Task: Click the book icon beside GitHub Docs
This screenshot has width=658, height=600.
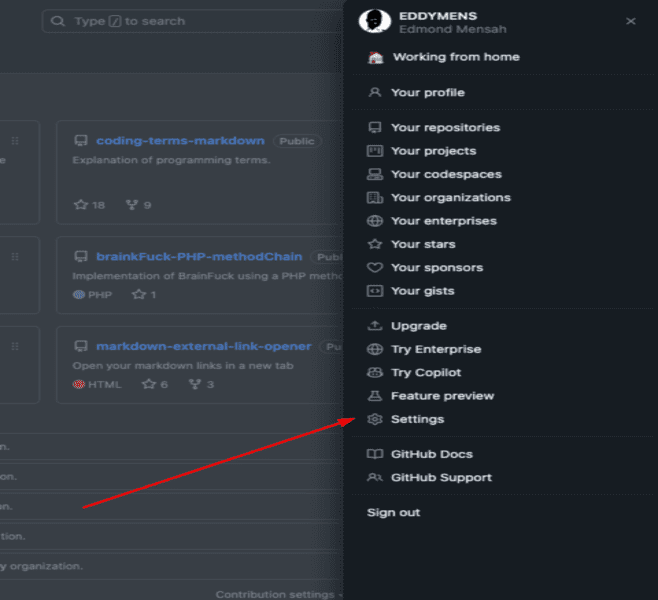Action: click(375, 454)
